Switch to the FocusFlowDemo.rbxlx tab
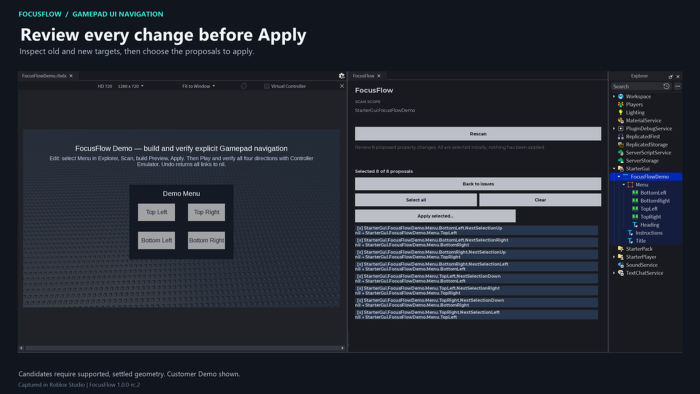 [47, 76]
